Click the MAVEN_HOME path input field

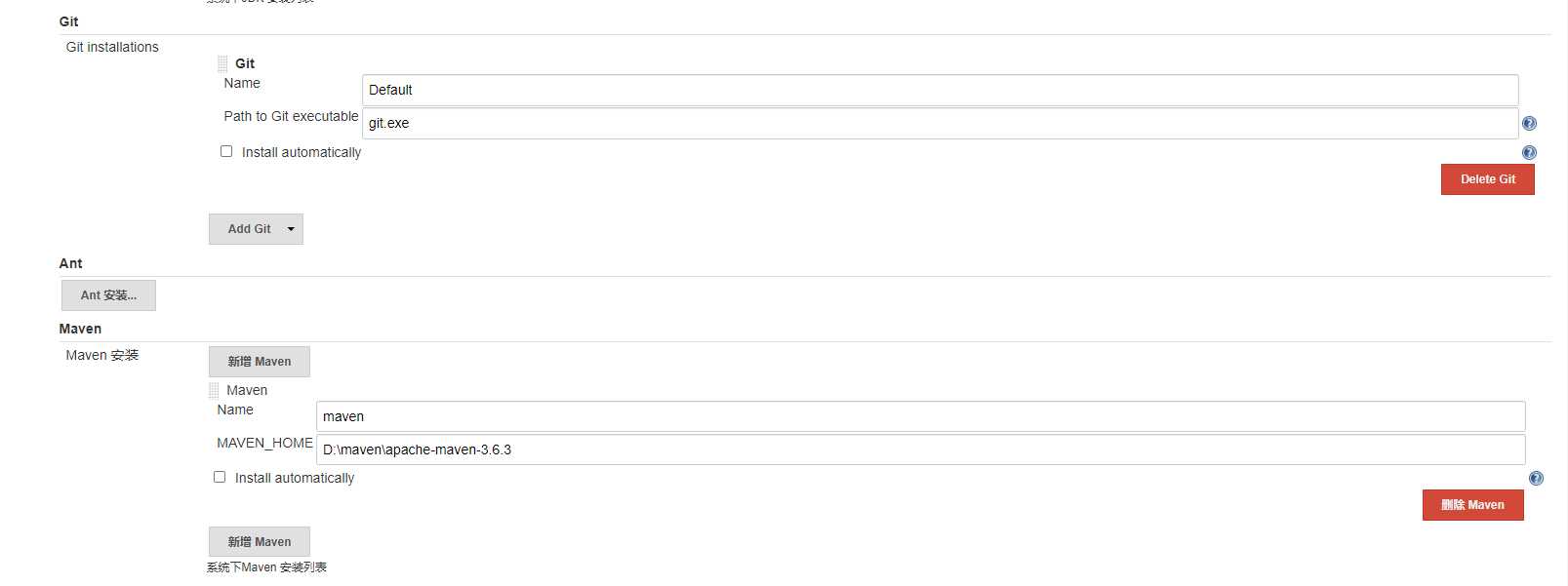click(x=920, y=449)
